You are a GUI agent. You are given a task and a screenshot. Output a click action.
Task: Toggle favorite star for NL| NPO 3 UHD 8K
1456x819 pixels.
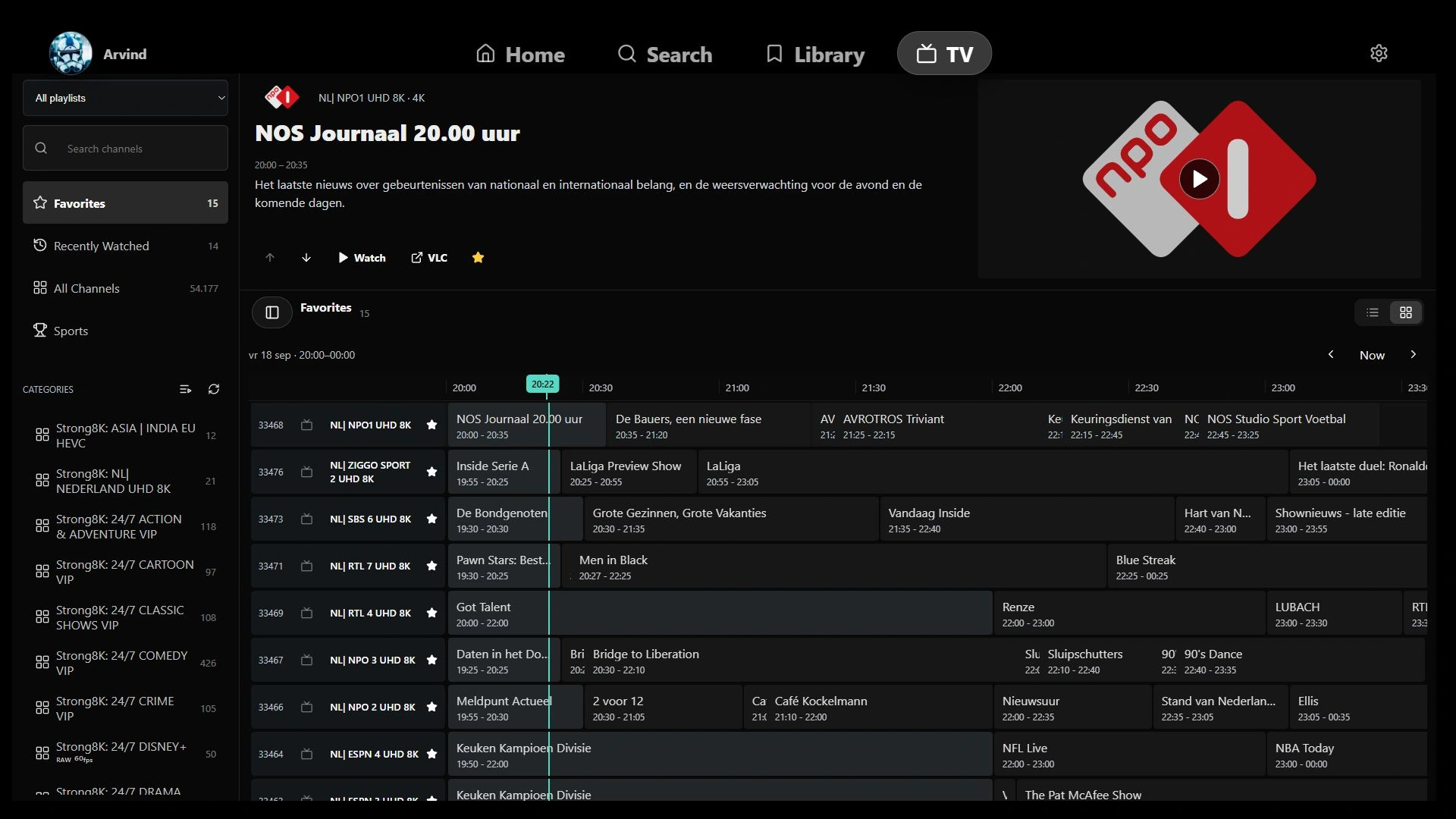point(431,660)
